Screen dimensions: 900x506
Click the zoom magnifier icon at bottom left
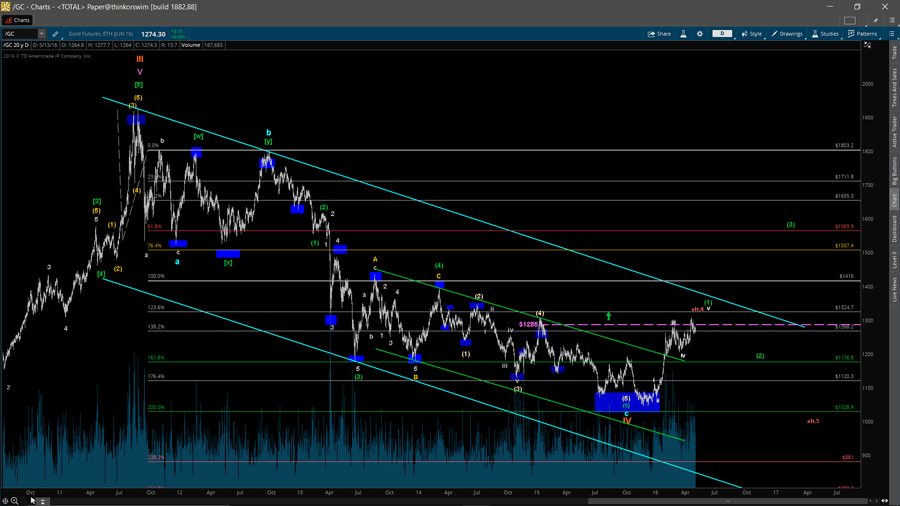(x=15, y=501)
